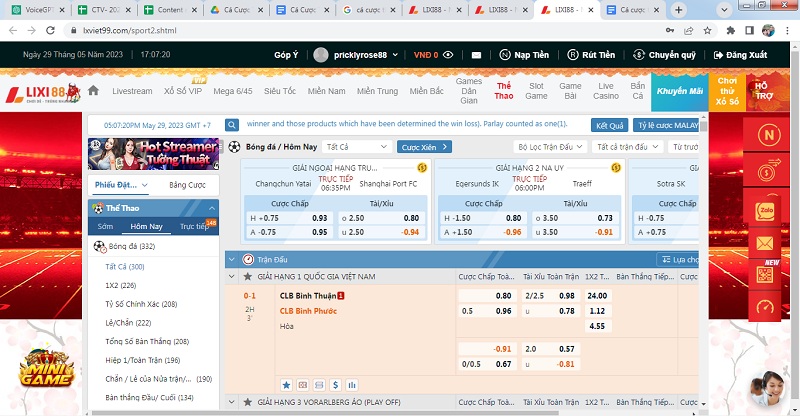Click the coin transfer icon in right sidebar

coord(767,170)
